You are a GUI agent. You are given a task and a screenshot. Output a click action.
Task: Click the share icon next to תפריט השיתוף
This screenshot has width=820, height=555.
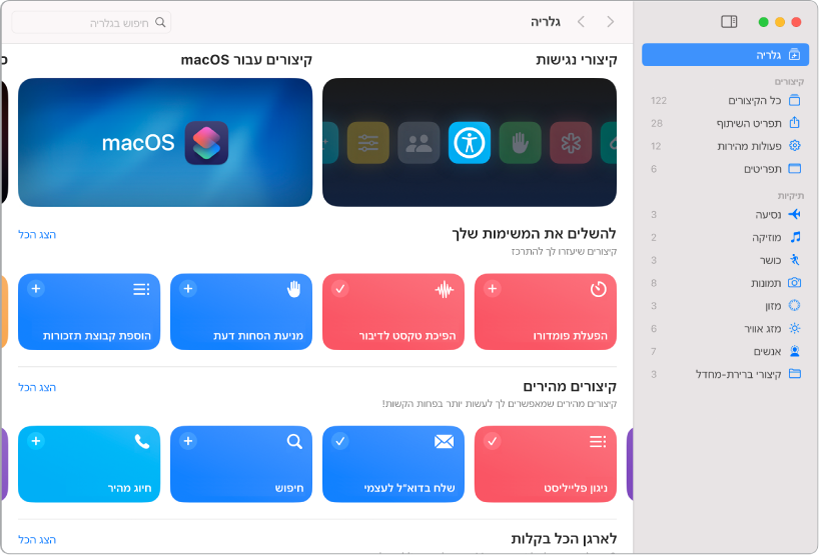pos(794,122)
